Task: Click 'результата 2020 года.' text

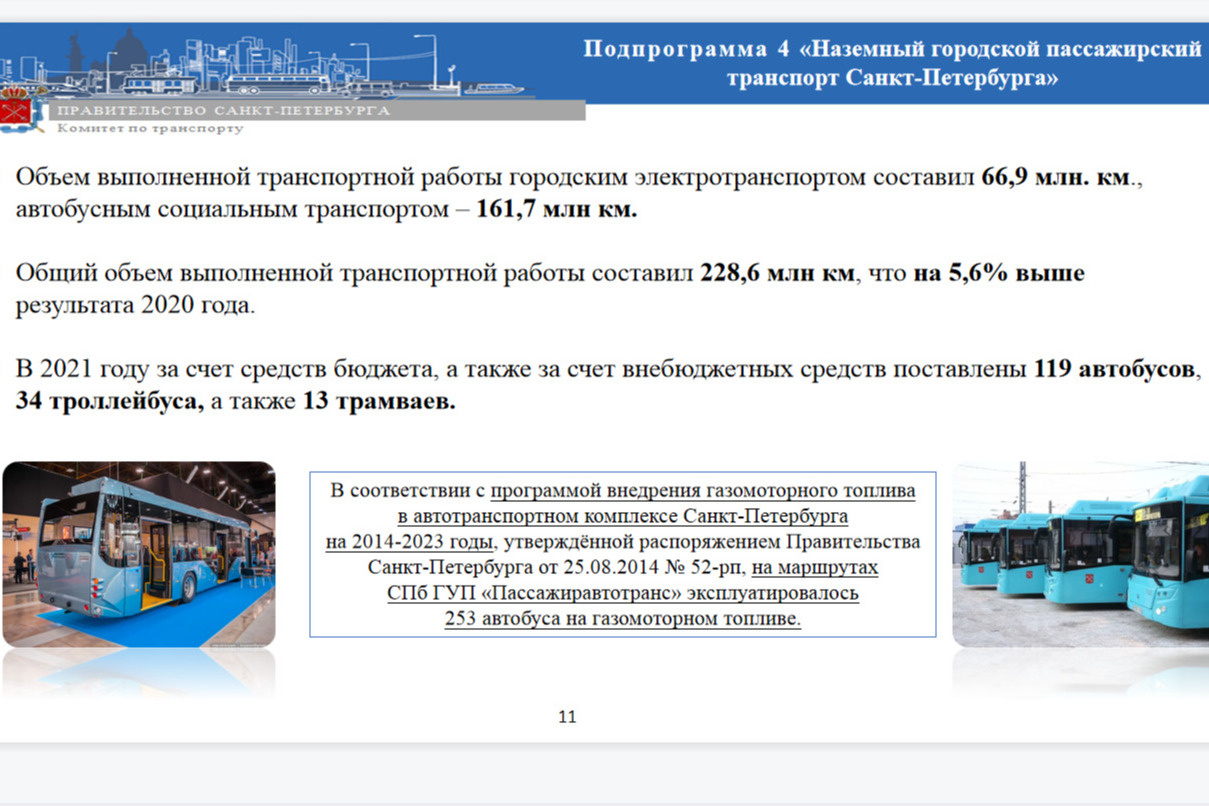Action: coord(135,306)
